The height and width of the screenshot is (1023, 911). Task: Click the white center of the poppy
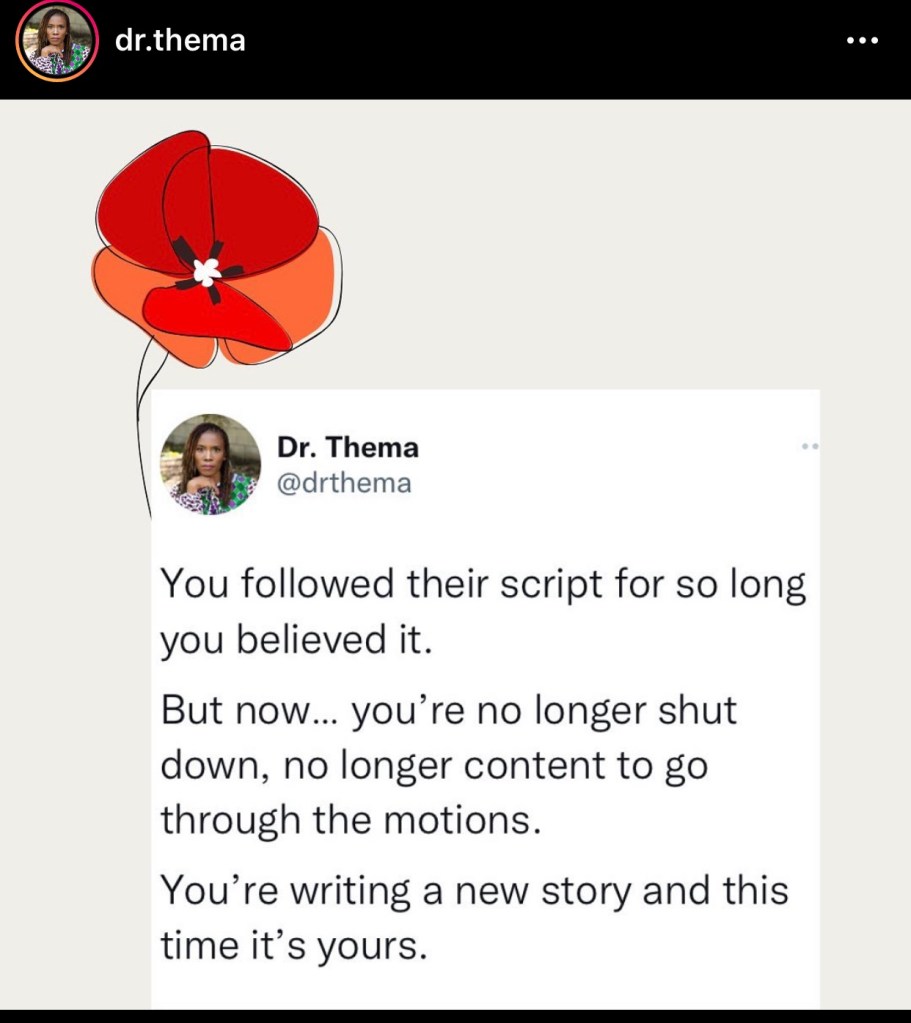(209, 269)
